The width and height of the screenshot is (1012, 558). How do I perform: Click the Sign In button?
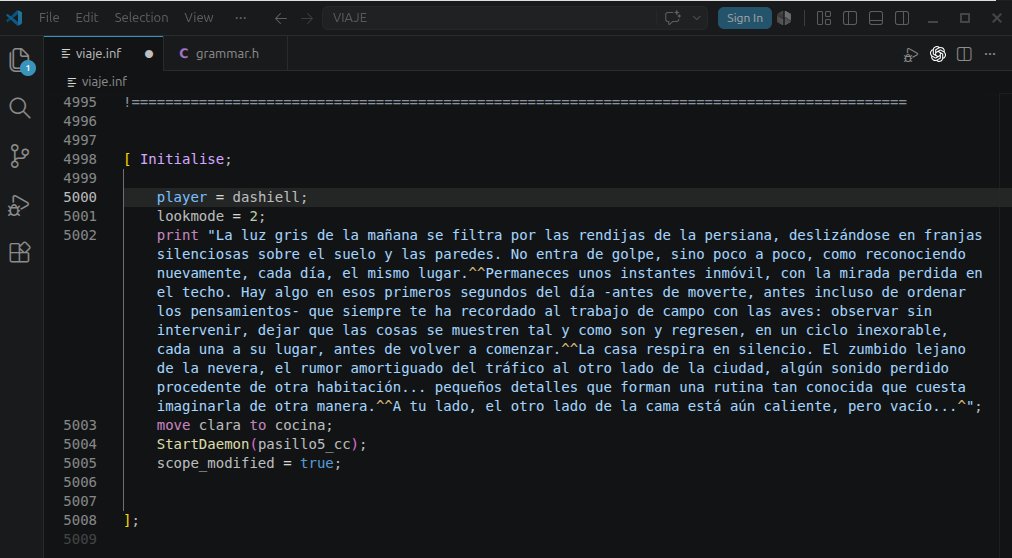tap(745, 18)
